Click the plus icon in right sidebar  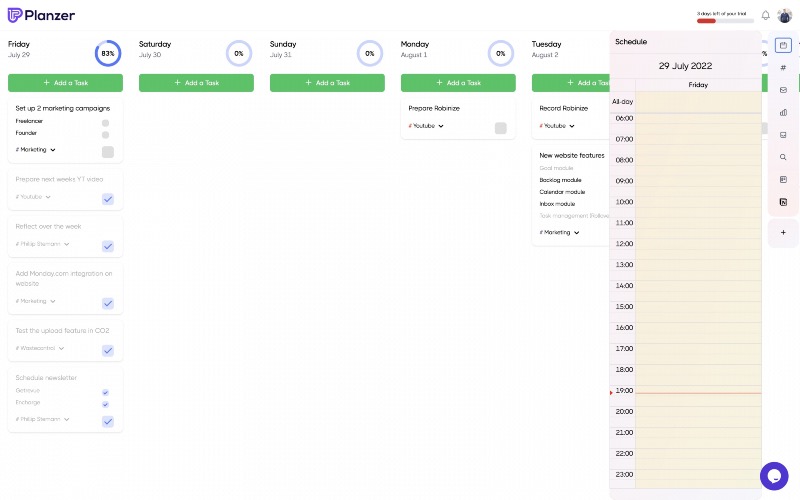(x=784, y=232)
